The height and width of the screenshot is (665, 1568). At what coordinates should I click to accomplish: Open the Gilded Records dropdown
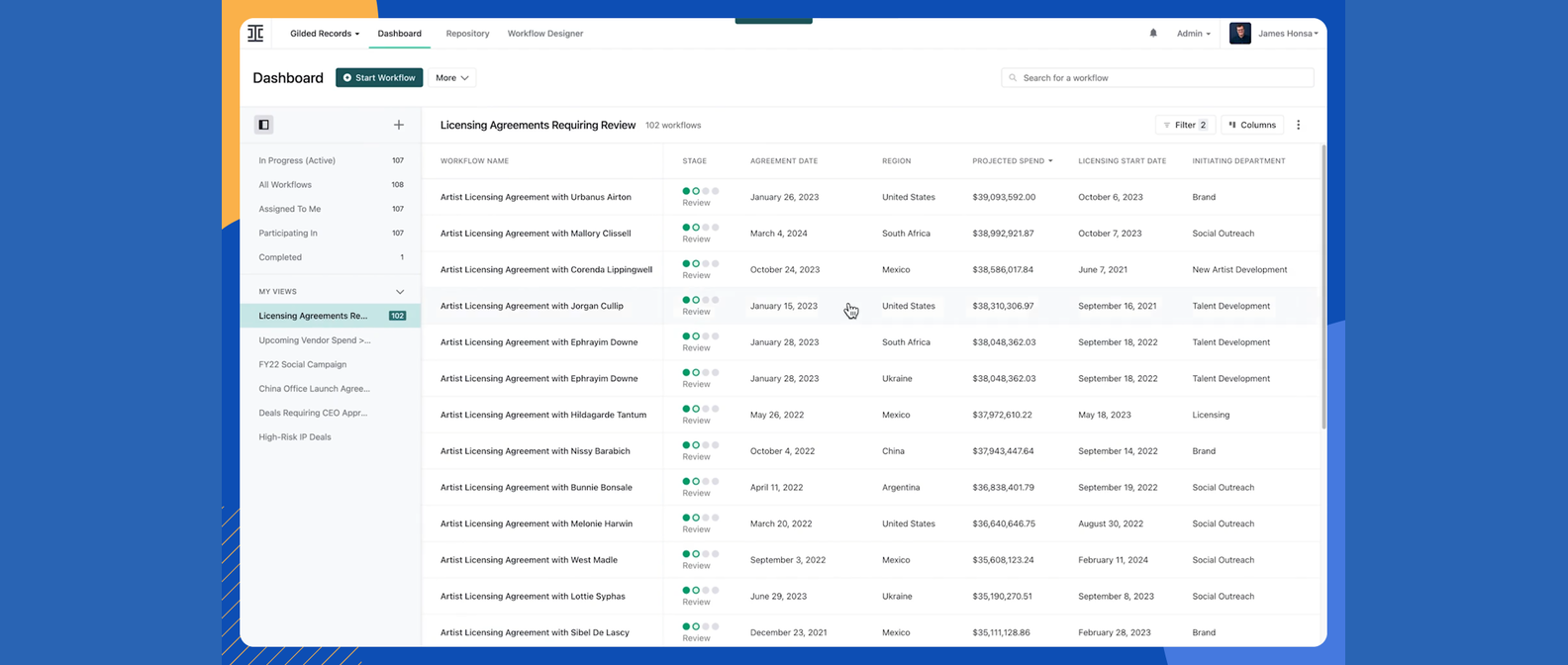[325, 33]
